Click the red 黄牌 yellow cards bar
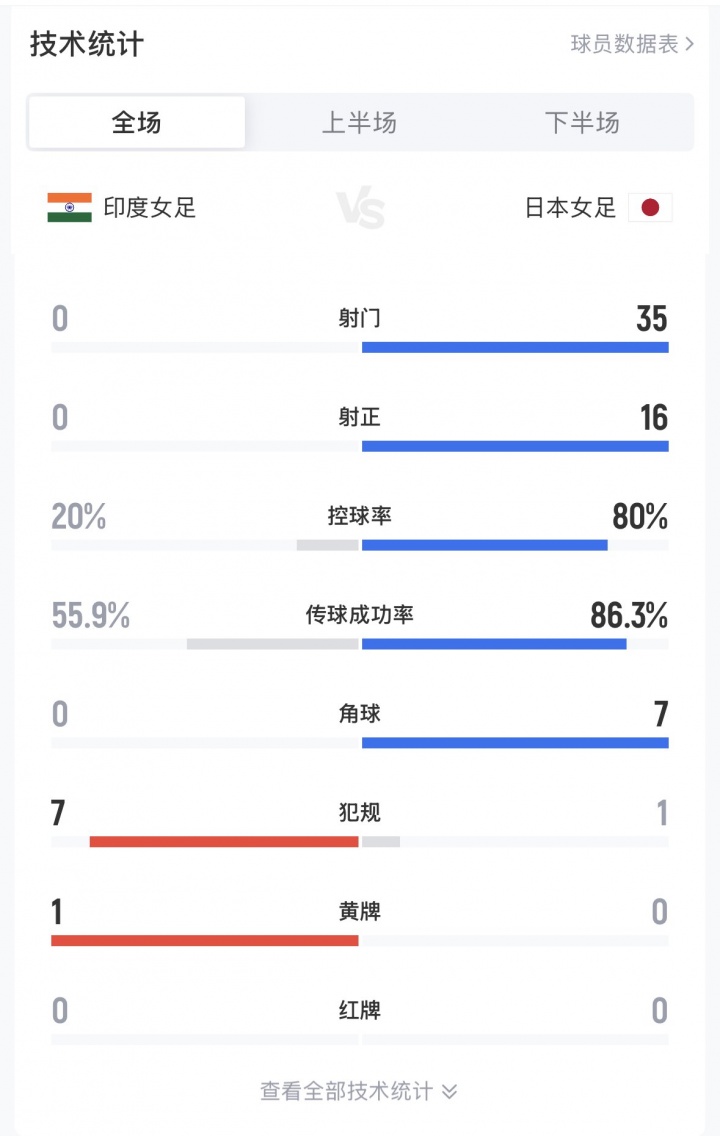Image resolution: width=720 pixels, height=1136 pixels. point(204,940)
